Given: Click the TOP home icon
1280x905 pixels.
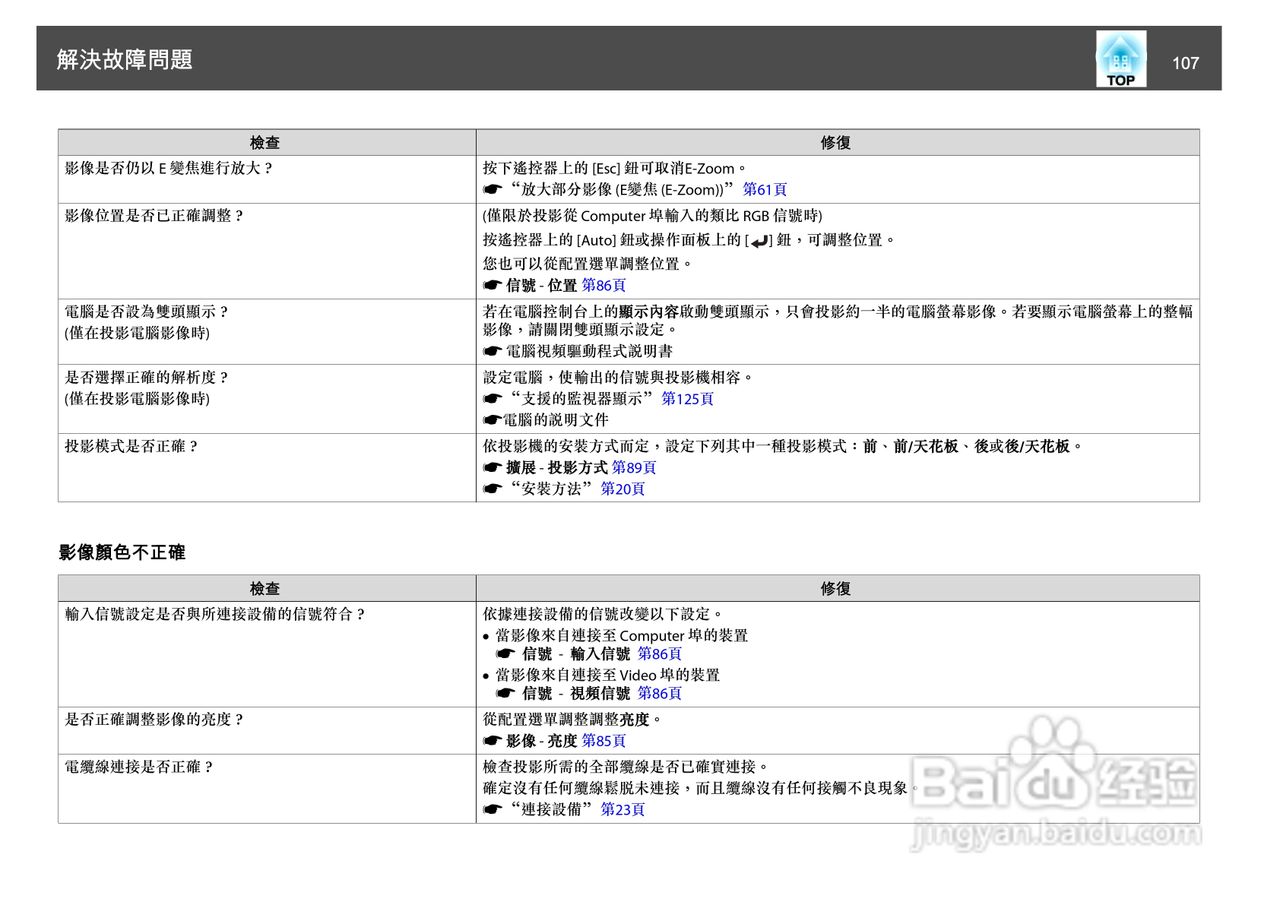Looking at the screenshot, I should click(x=1121, y=59).
